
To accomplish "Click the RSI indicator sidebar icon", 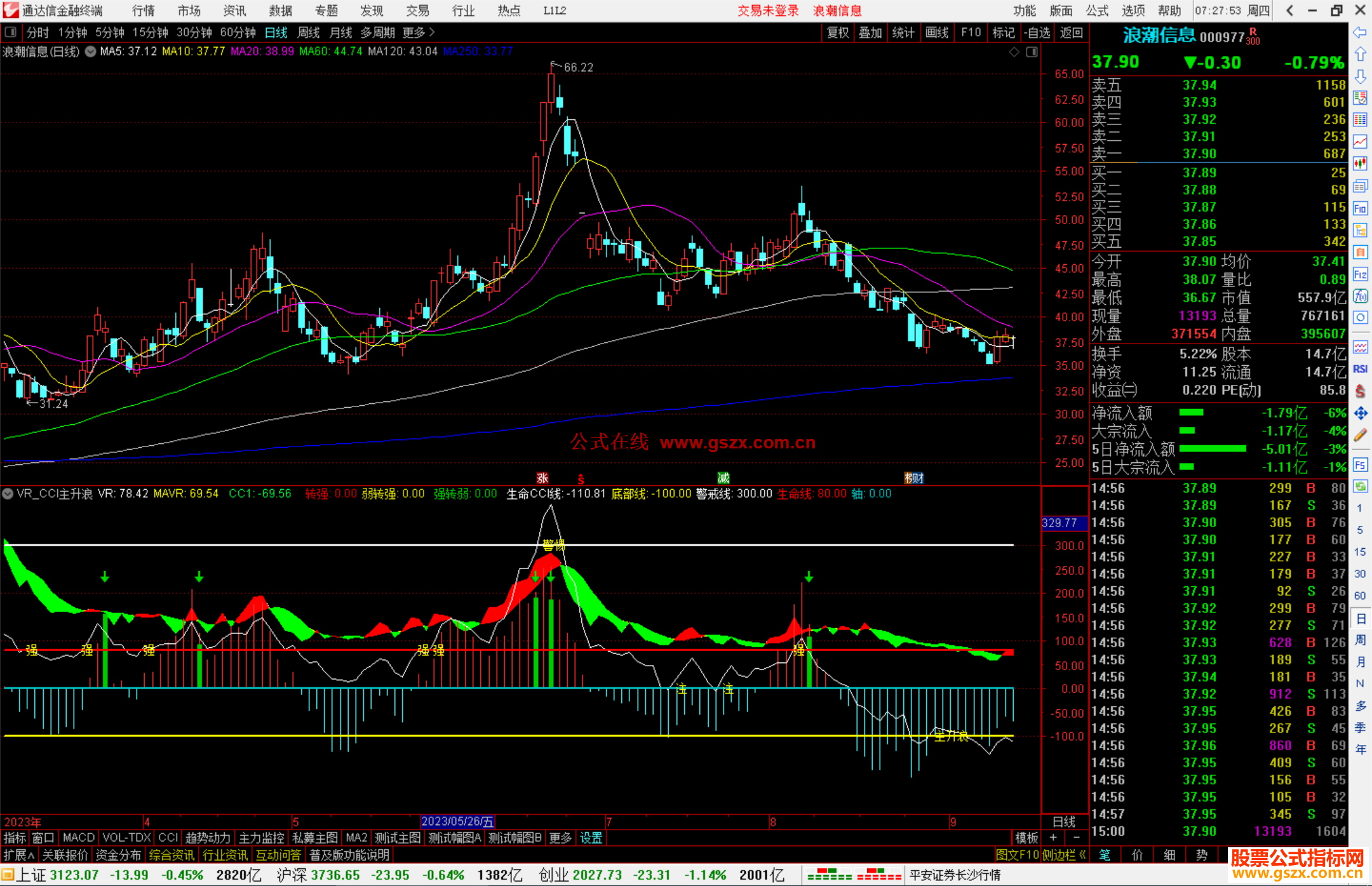I will pos(1360,369).
